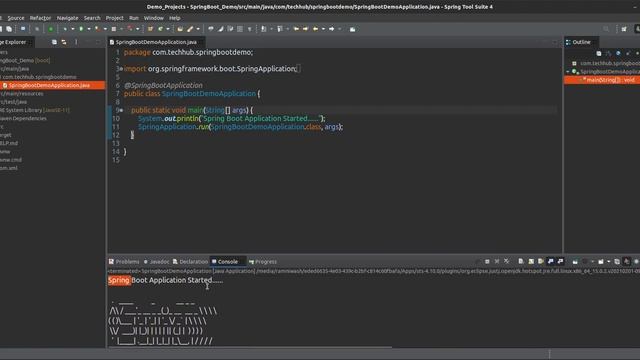Viewport: 640px width, 360px height.
Task: Click Remove All Terminated Launches console icon
Action: click(x=507, y=262)
